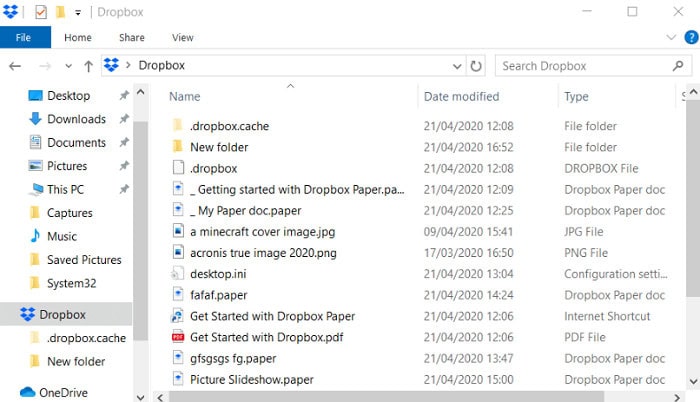
Task: Sort by the Type column header
Action: (x=576, y=96)
